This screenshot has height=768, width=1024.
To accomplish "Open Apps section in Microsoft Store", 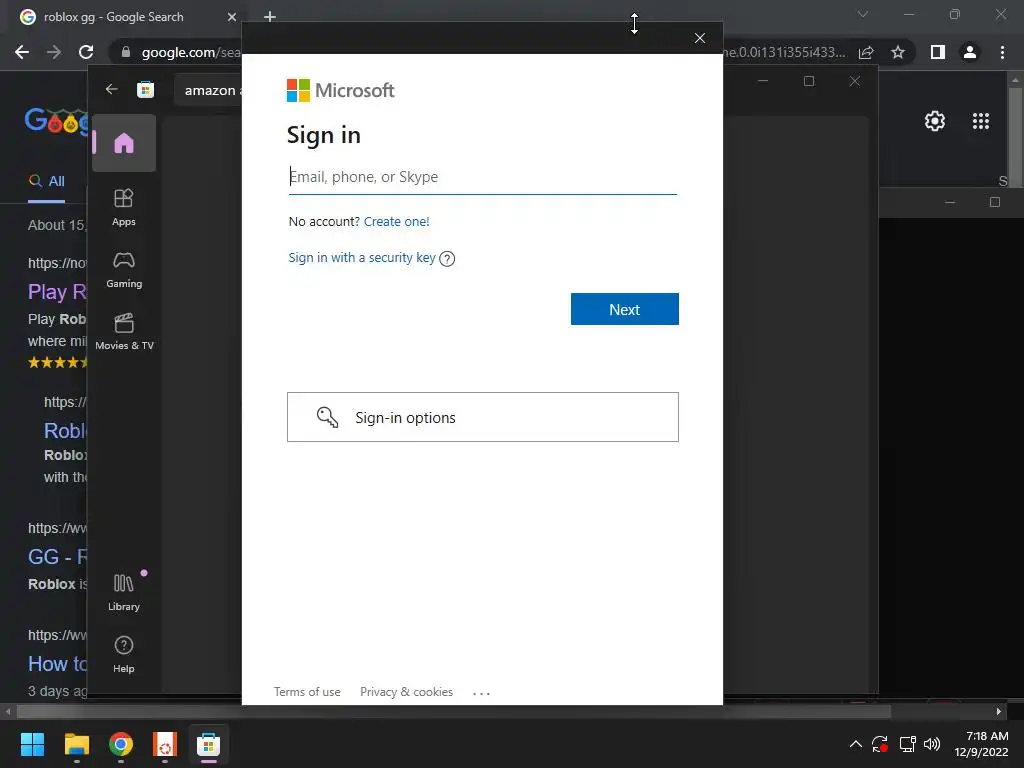I will pos(123,207).
